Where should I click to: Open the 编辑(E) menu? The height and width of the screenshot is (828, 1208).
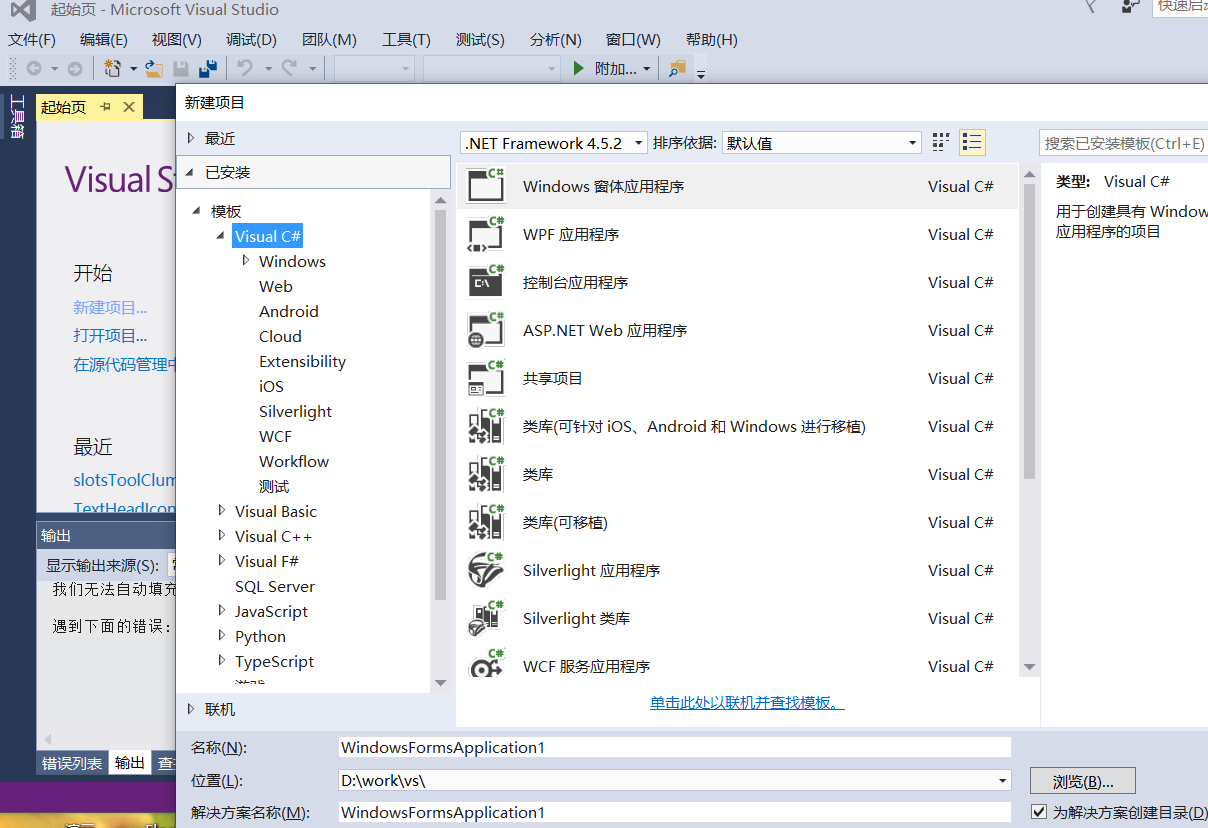[x=104, y=40]
